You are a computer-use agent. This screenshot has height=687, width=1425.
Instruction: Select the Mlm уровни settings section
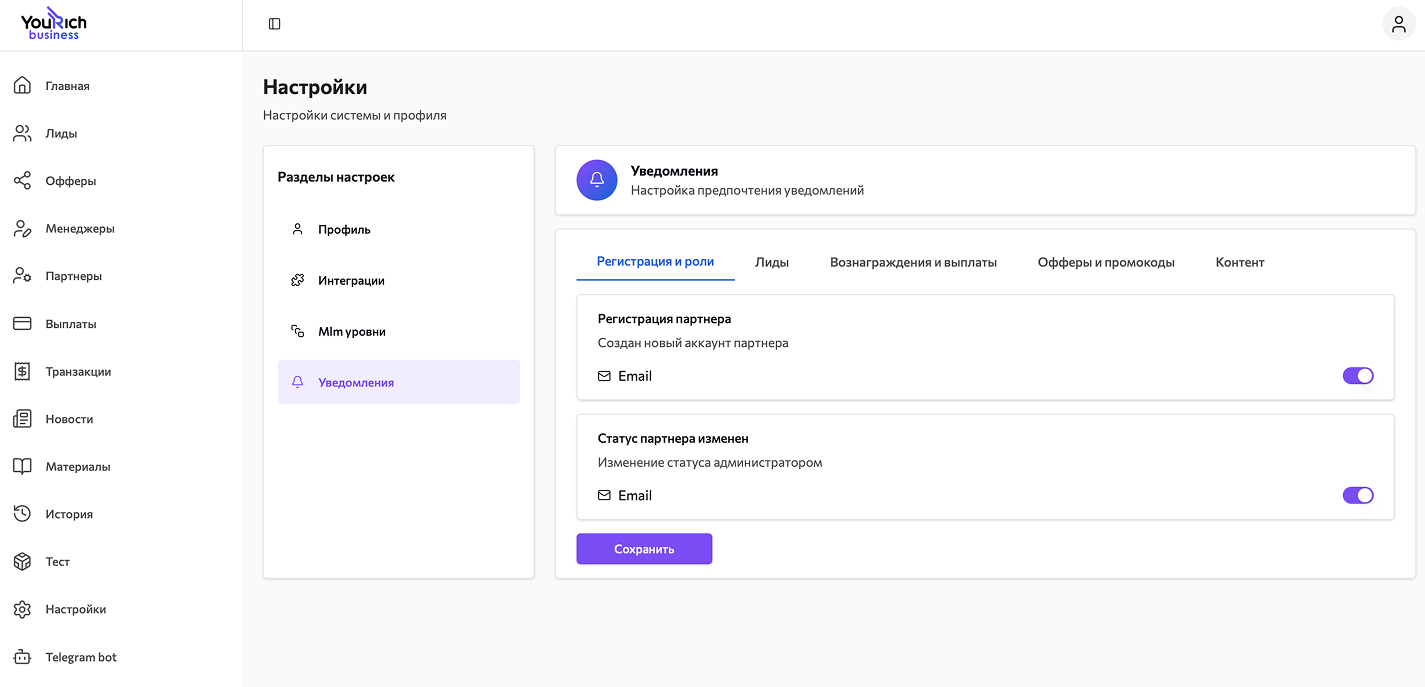(x=350, y=331)
